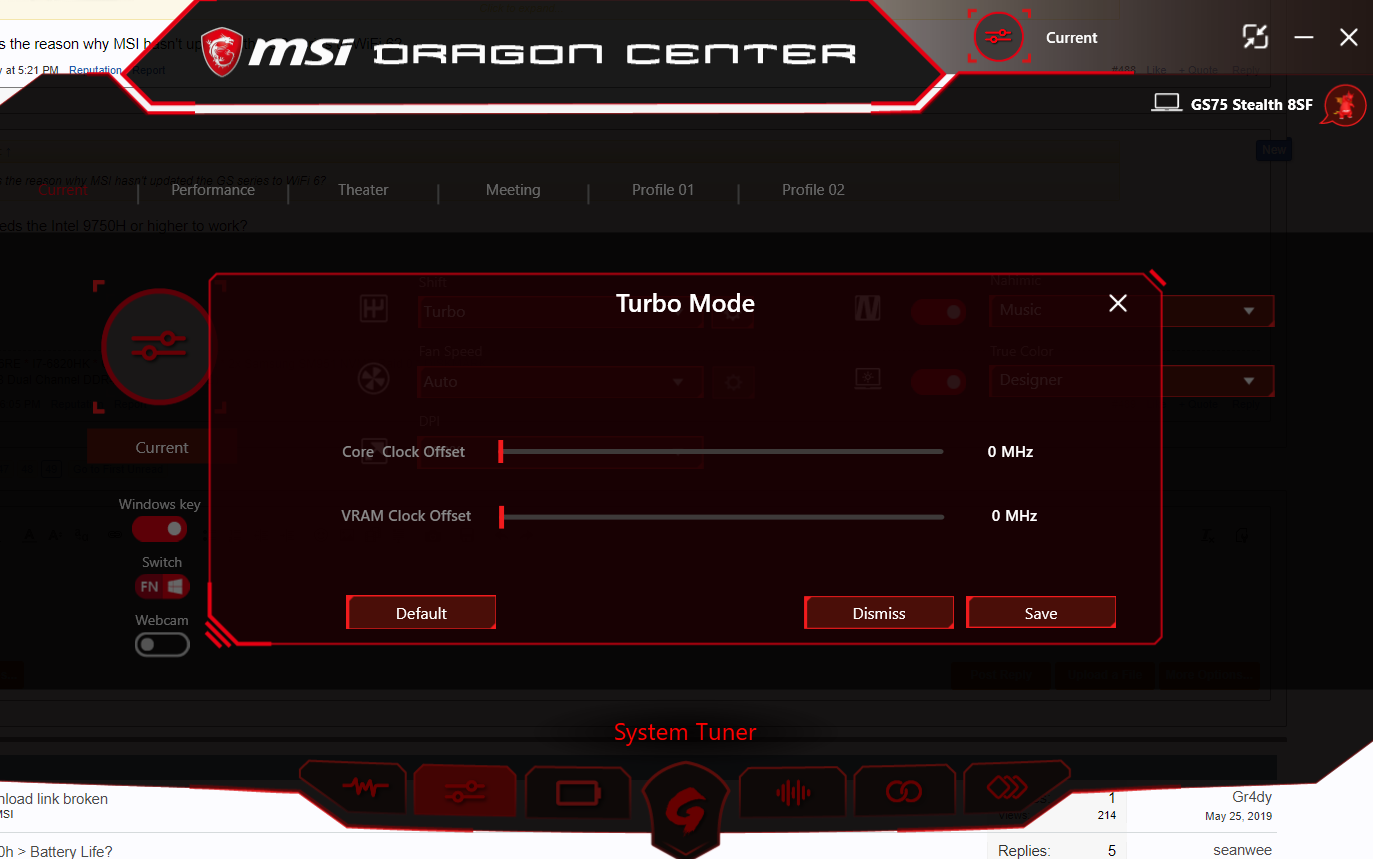Viewport: 1373px width, 859px height.
Task: Open the Mobile Center linked-rings icon
Action: pos(903,792)
